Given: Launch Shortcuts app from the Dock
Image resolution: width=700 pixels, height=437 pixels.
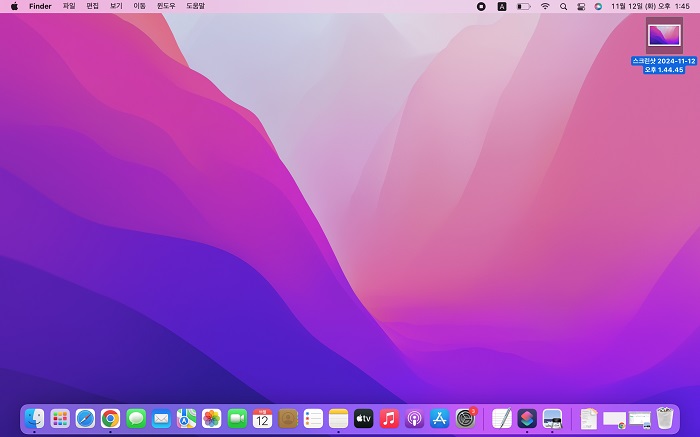Looking at the screenshot, I should pyautogui.click(x=527, y=419).
